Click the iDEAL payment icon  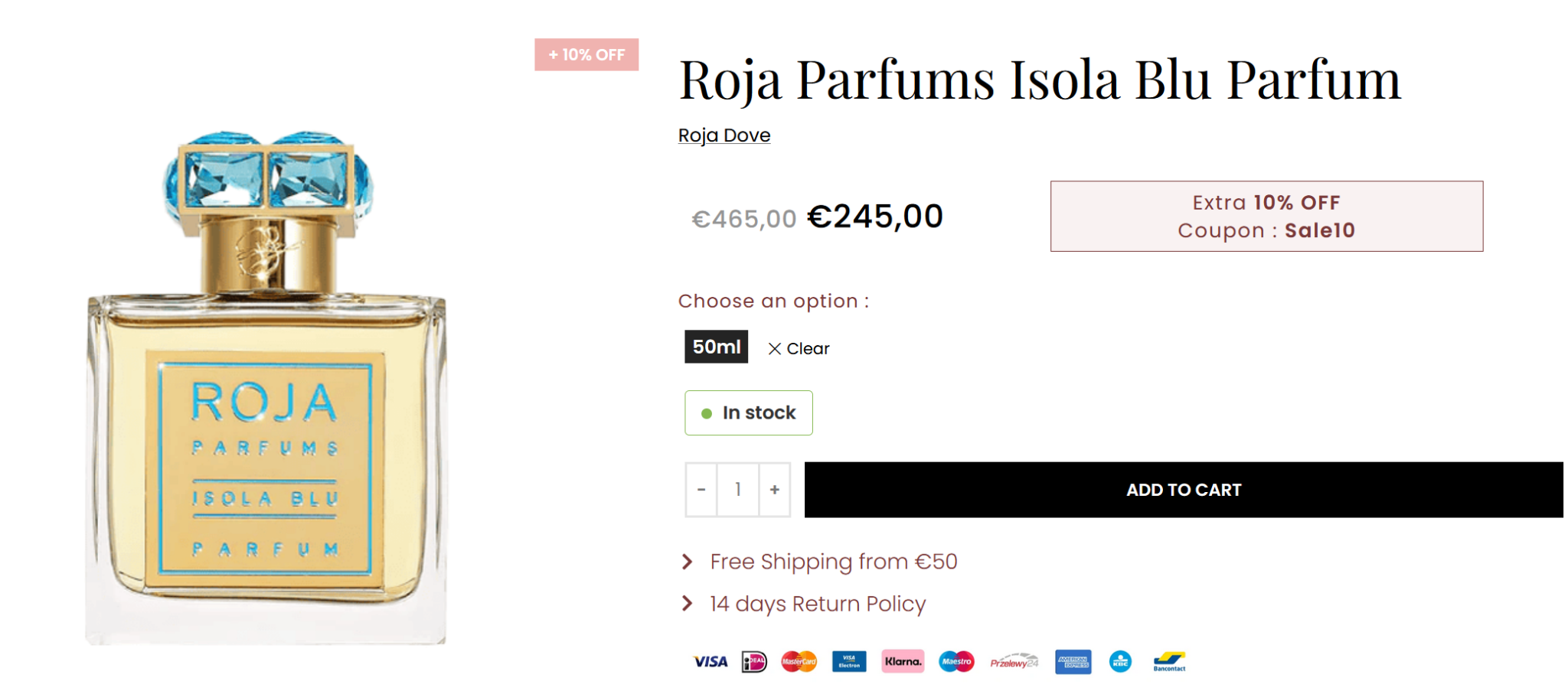753,661
